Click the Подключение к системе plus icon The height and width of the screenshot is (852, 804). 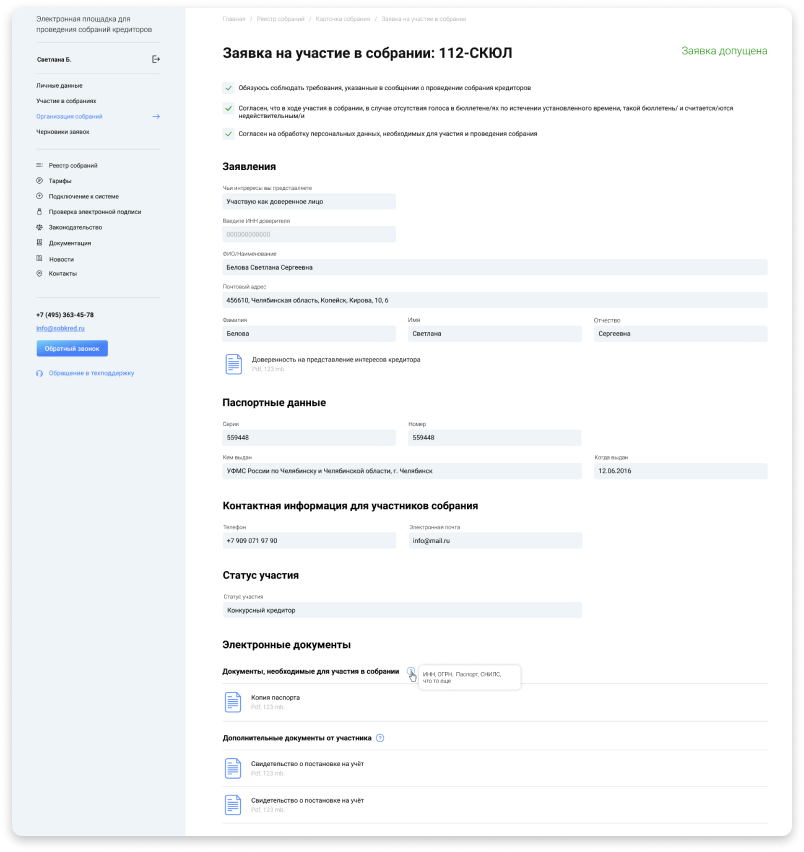(39, 196)
